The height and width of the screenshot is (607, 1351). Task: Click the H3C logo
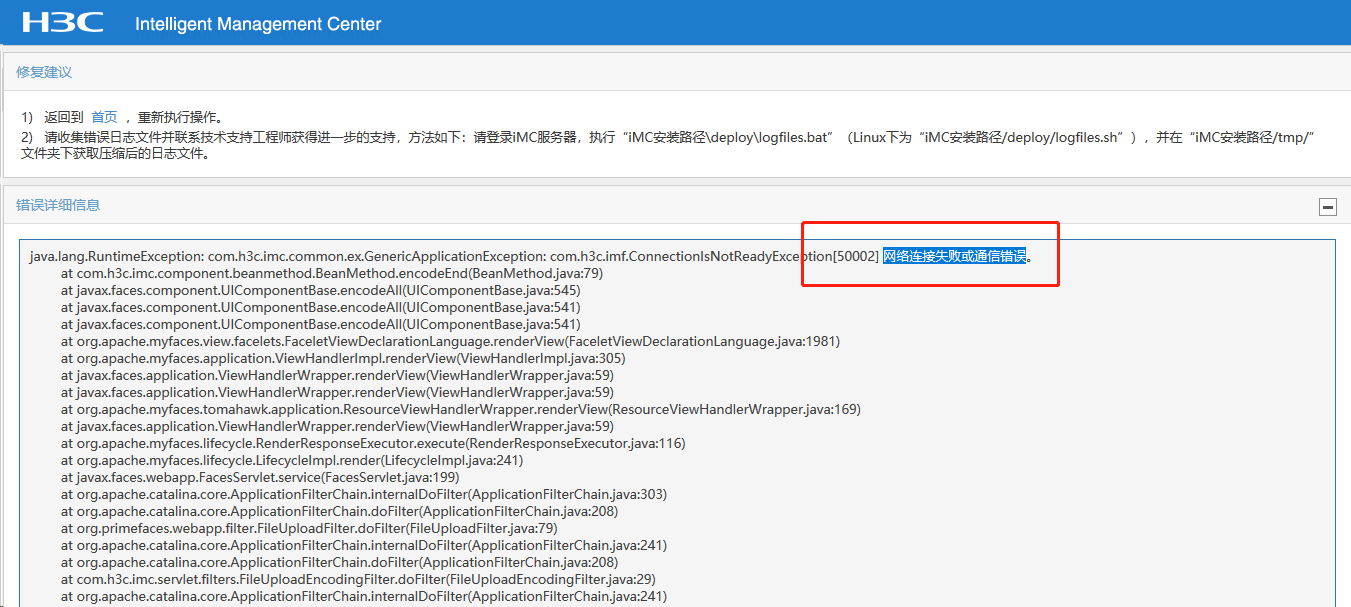click(x=65, y=22)
